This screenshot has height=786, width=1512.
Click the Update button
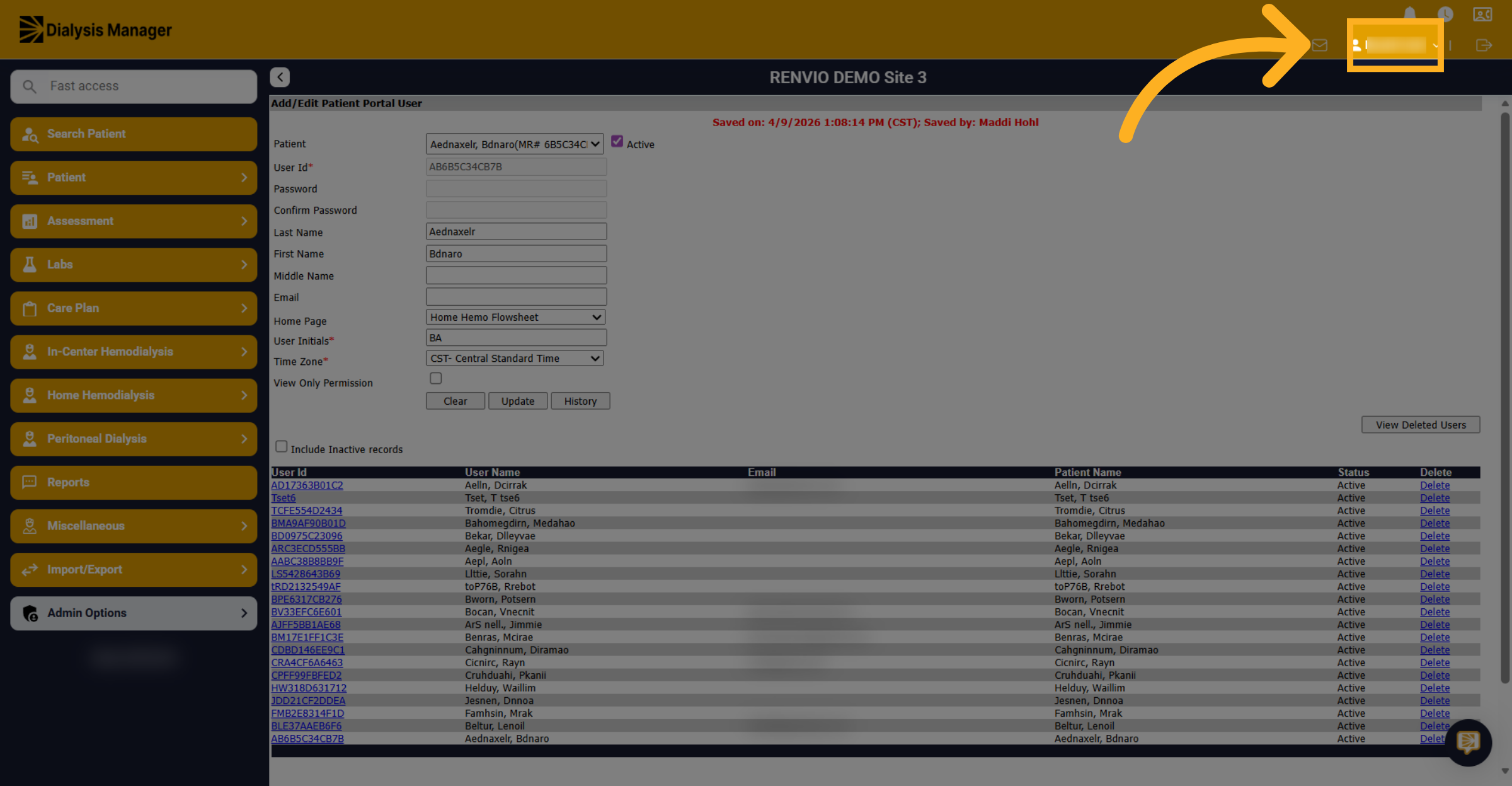[x=518, y=401]
